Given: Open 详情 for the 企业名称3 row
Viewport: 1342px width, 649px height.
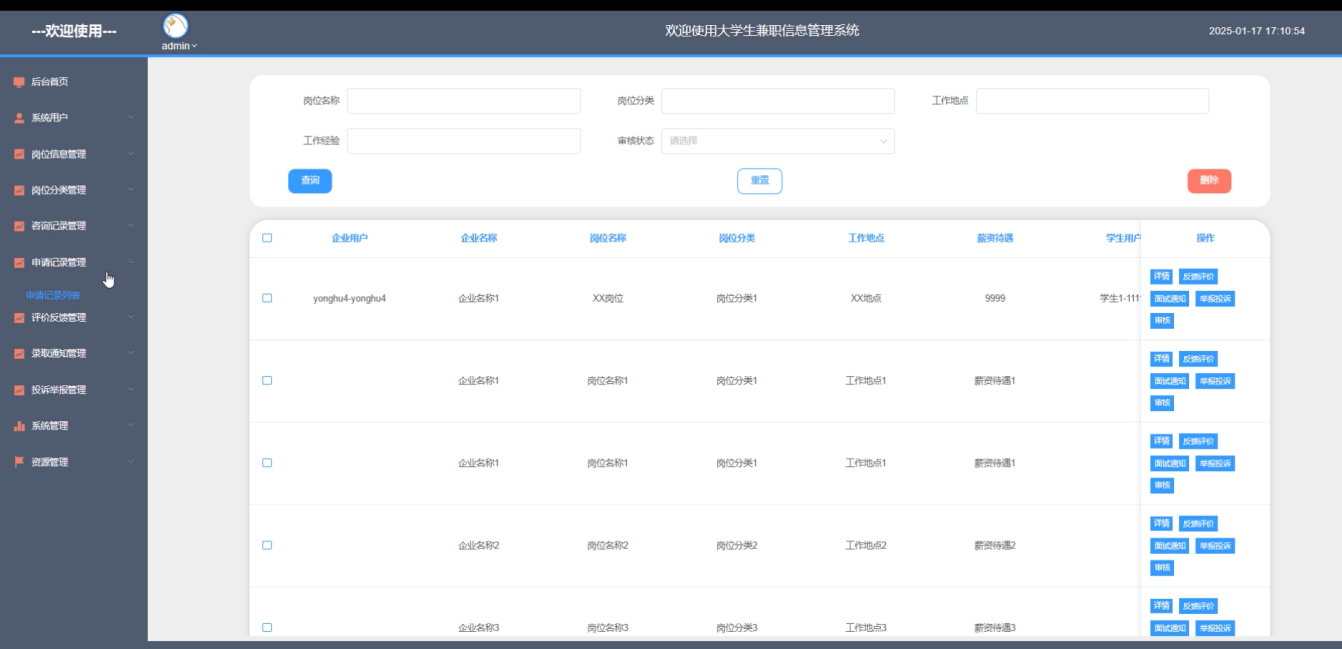Looking at the screenshot, I should (x=1161, y=605).
